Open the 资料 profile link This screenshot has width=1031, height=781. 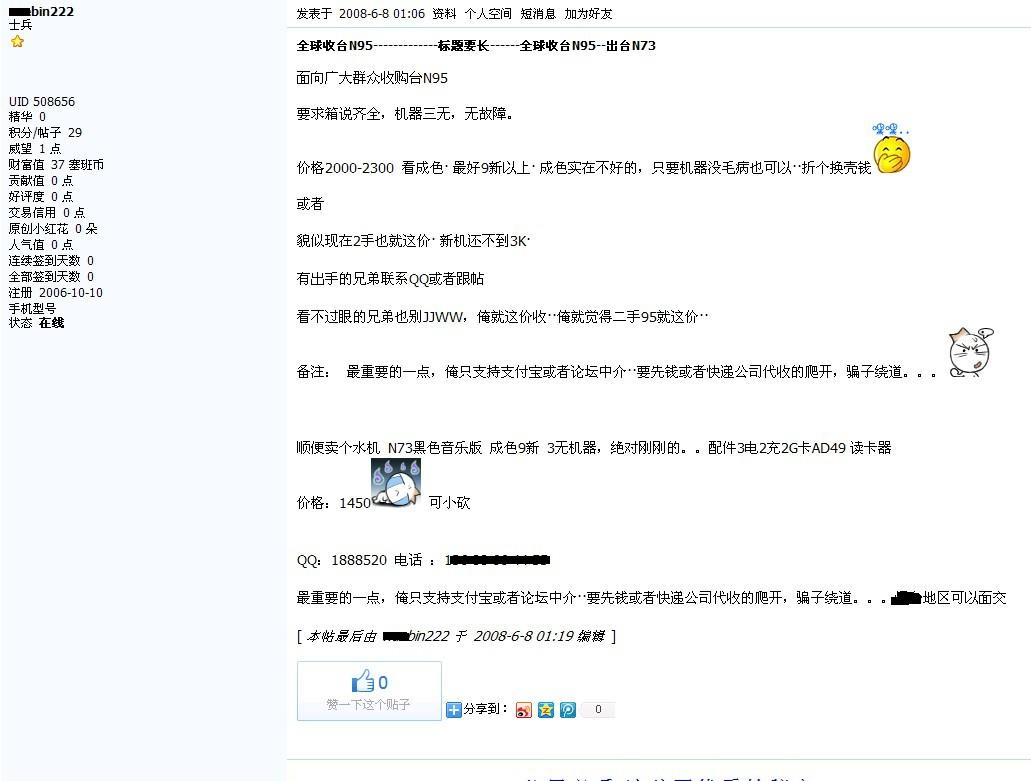444,14
